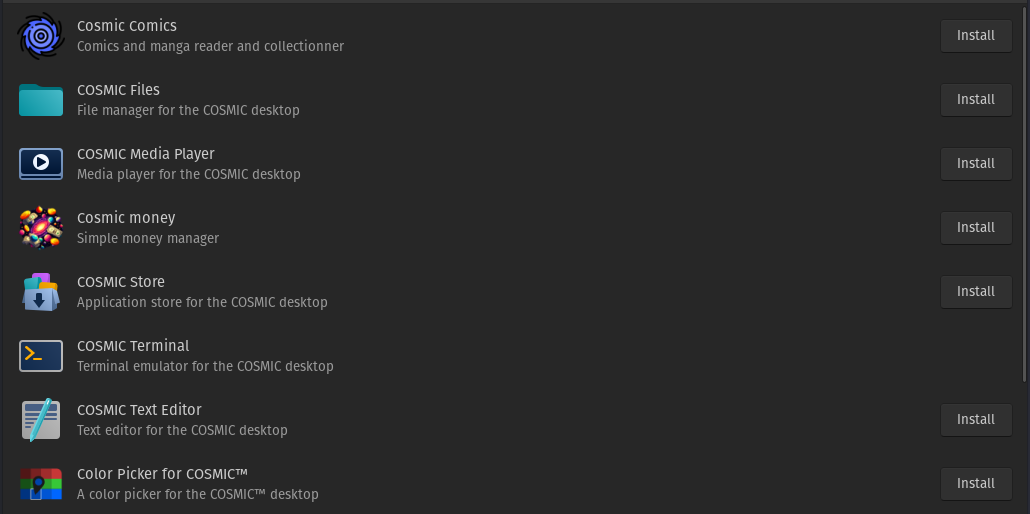Viewport: 1030px width, 514px height.
Task: Click the vertical scrollbar on the right
Action: click(1024, 193)
